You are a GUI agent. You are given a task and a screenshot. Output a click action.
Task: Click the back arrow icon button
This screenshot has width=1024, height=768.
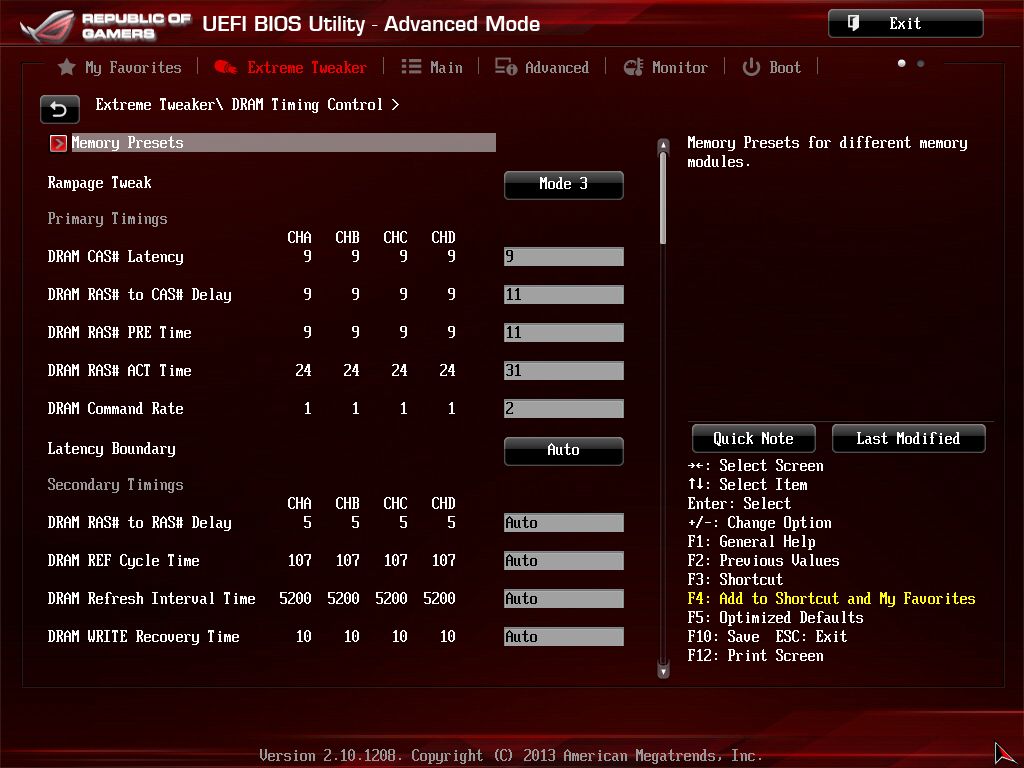[x=59, y=109]
